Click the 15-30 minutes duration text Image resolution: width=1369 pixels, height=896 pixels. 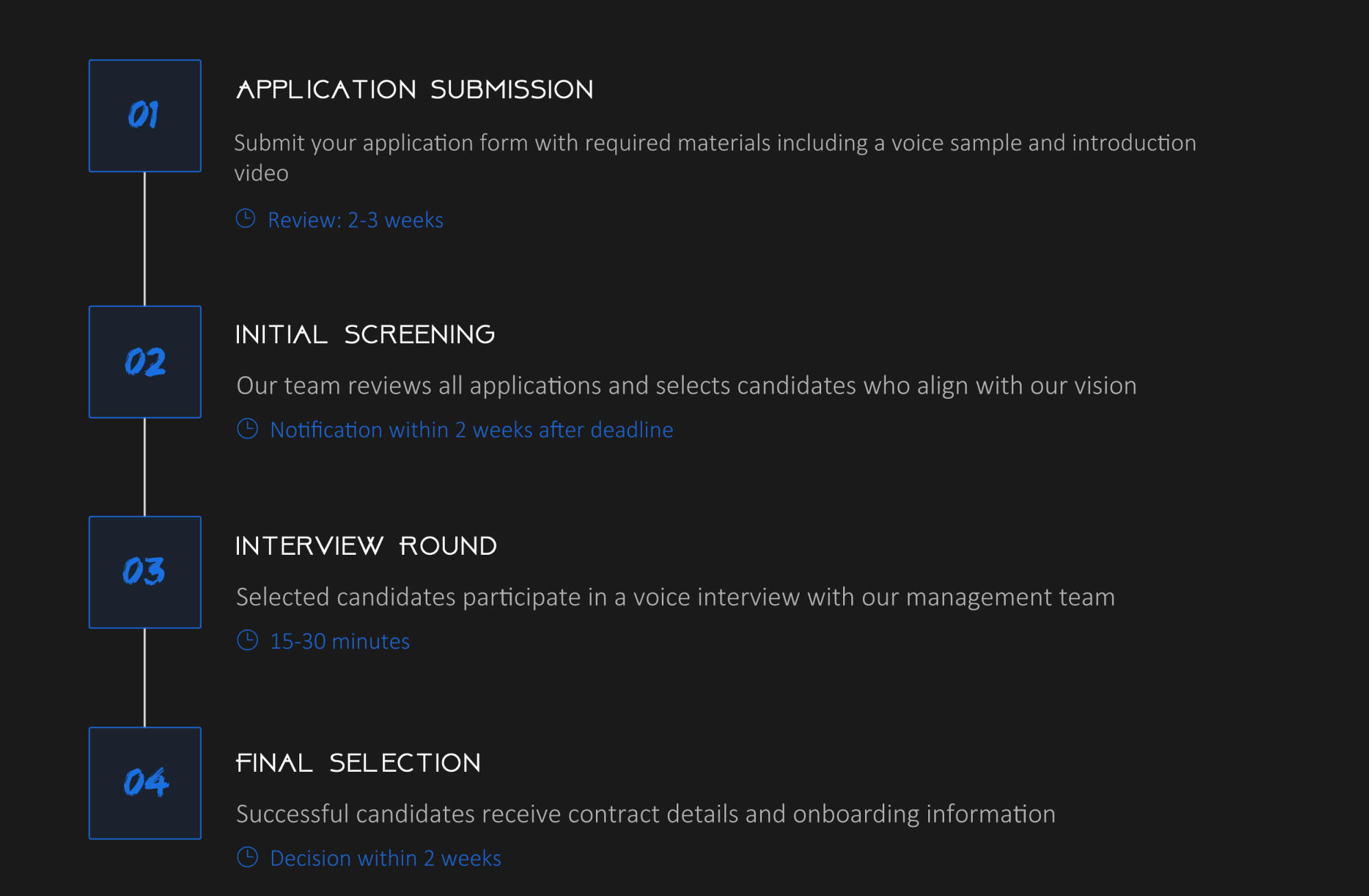point(340,641)
